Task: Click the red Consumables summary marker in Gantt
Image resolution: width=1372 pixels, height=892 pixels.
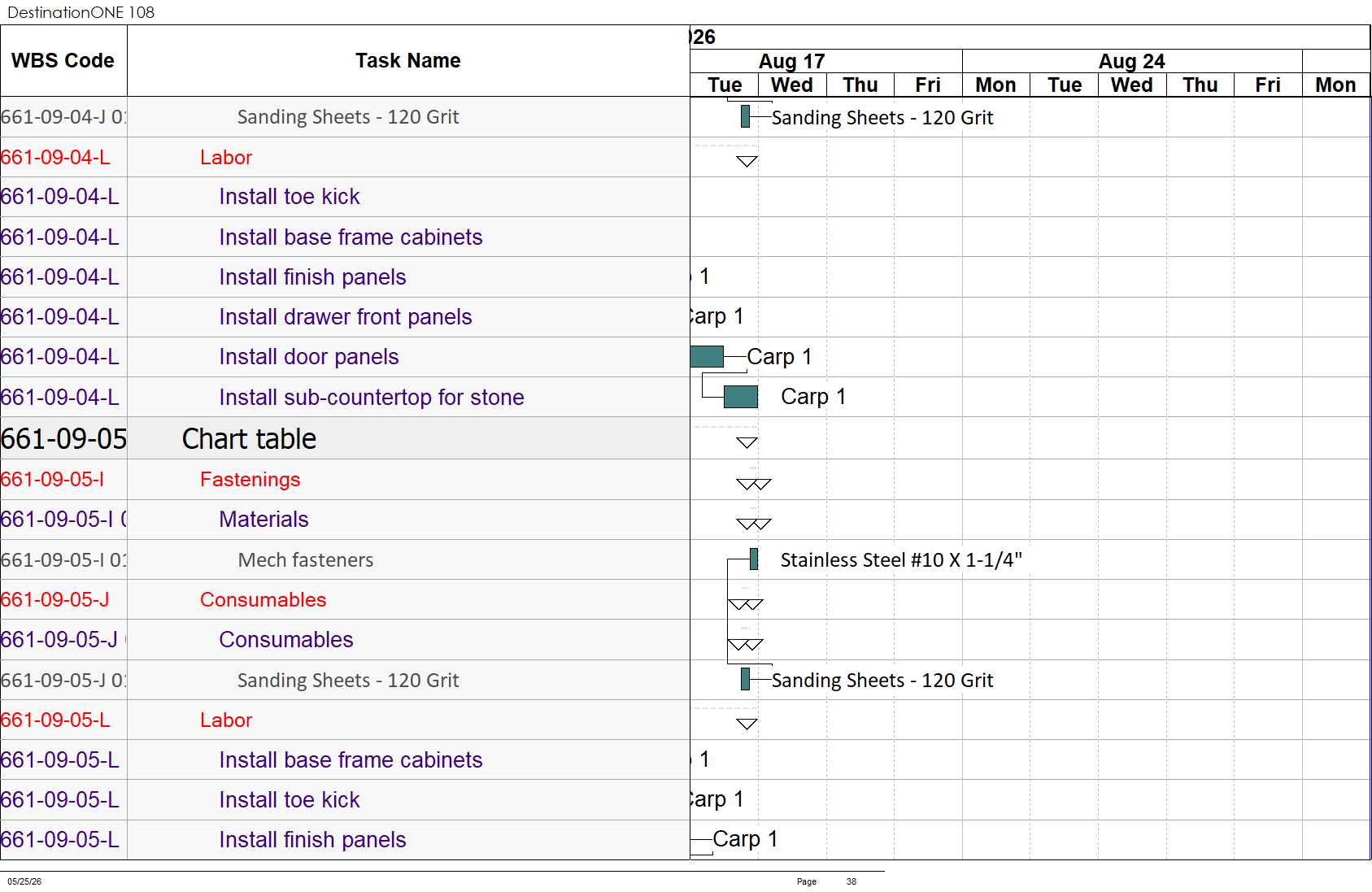Action: [x=745, y=604]
